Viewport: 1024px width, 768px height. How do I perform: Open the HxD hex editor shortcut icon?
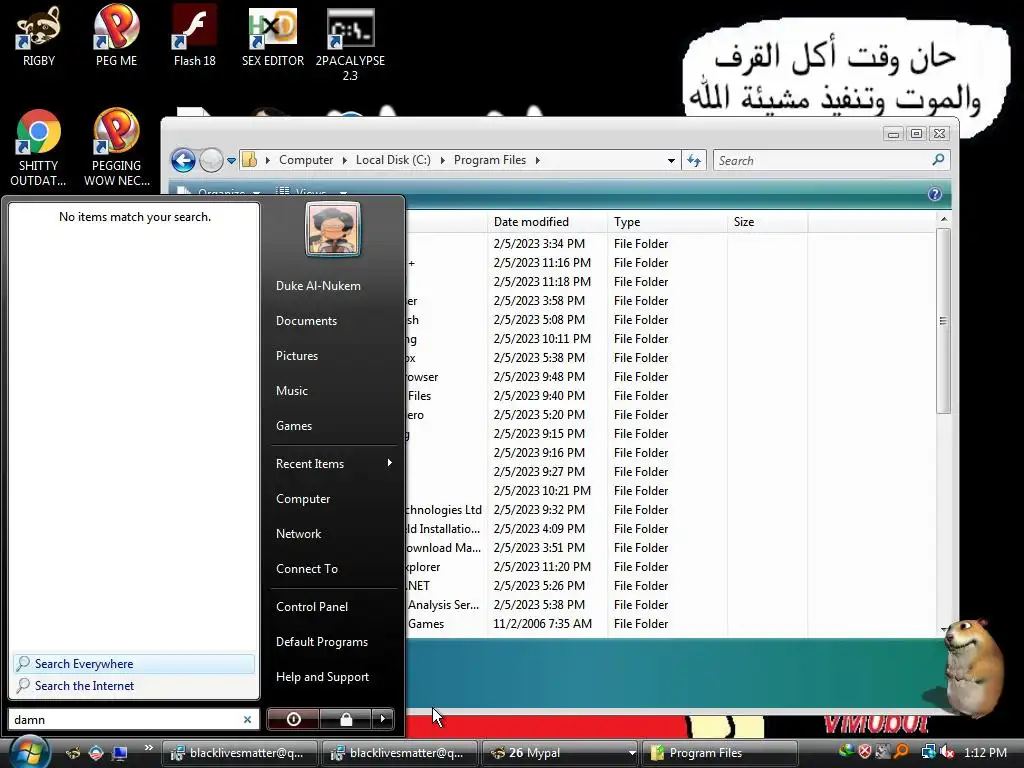pos(273,36)
